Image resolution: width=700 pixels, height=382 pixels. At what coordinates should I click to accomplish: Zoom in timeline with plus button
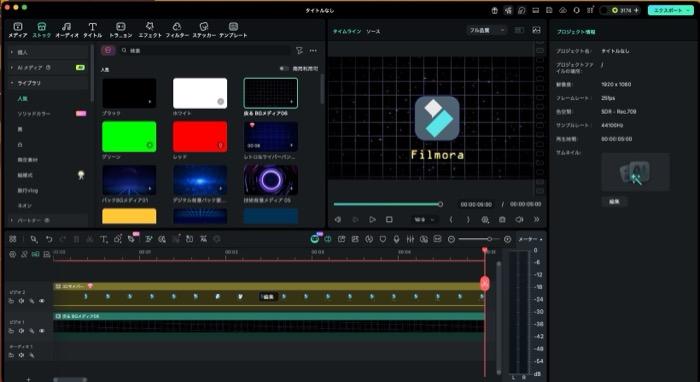[508, 239]
